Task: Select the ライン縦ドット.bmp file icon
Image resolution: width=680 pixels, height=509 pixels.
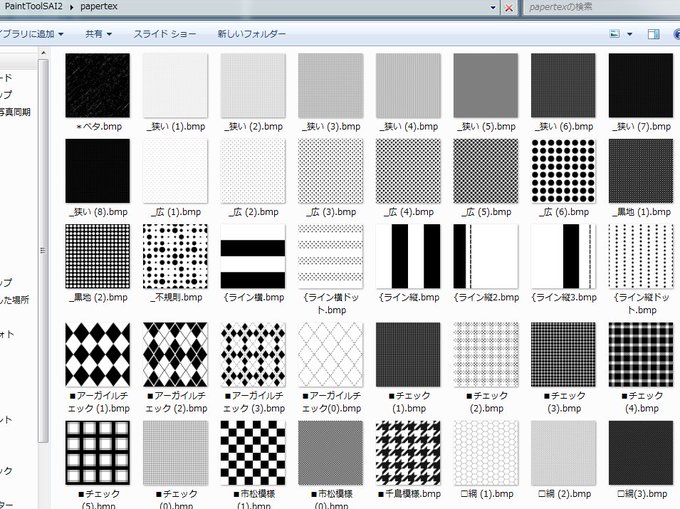Action: coord(641,256)
